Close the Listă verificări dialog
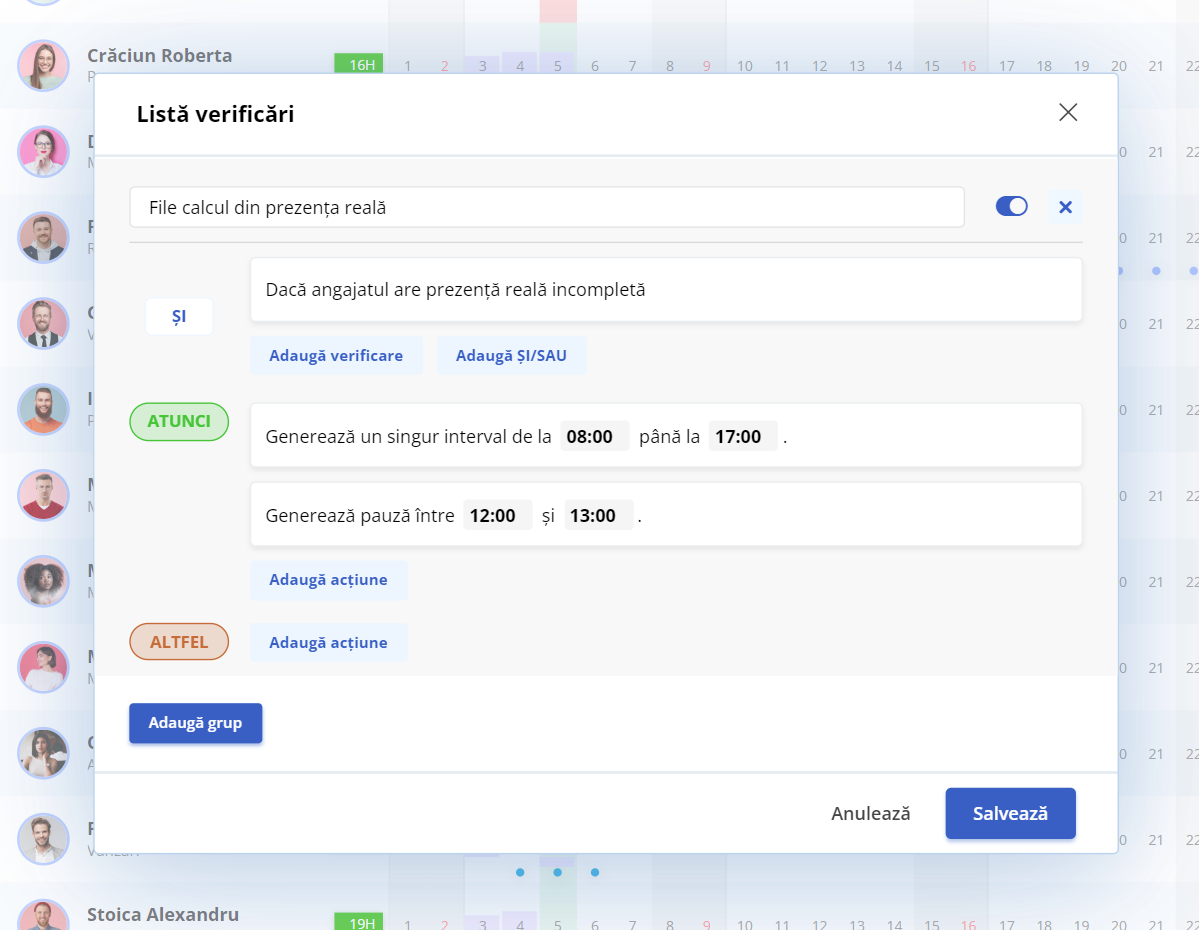 point(1067,112)
